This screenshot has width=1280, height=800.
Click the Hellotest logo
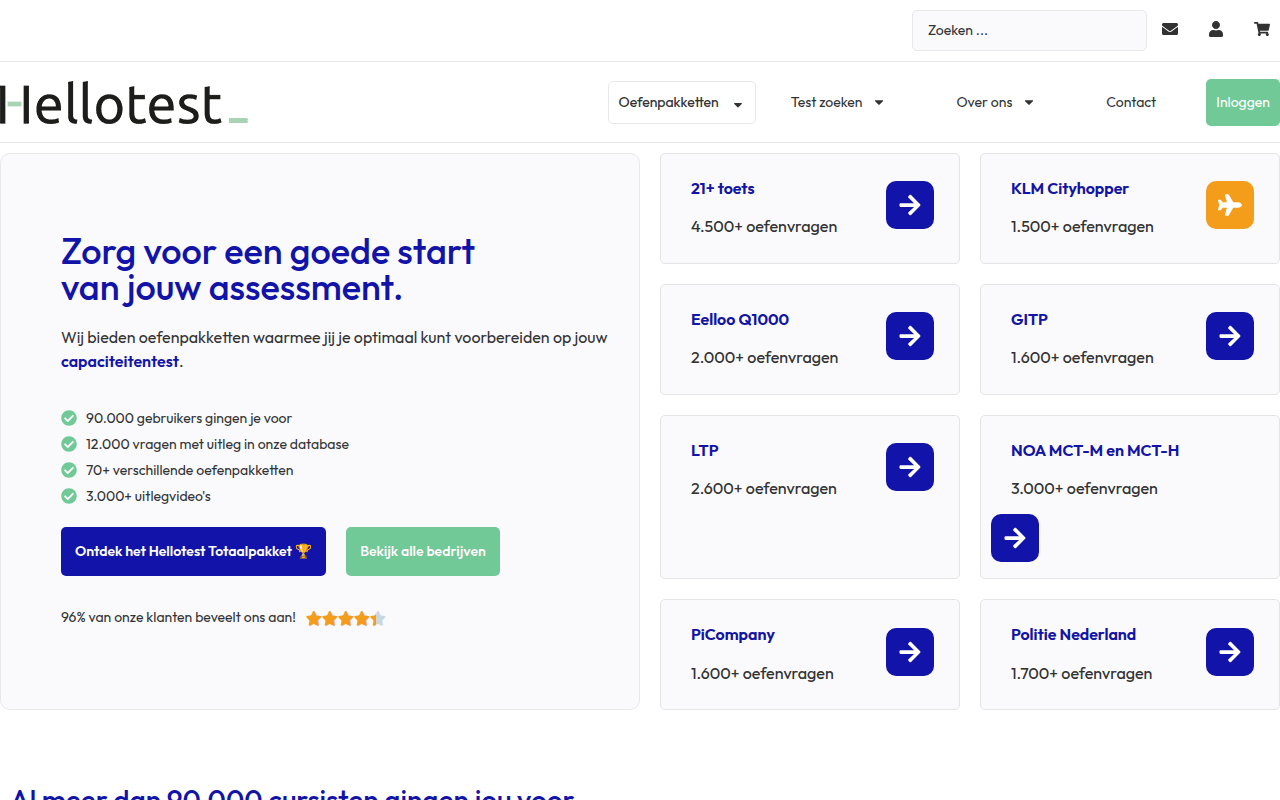tap(124, 103)
